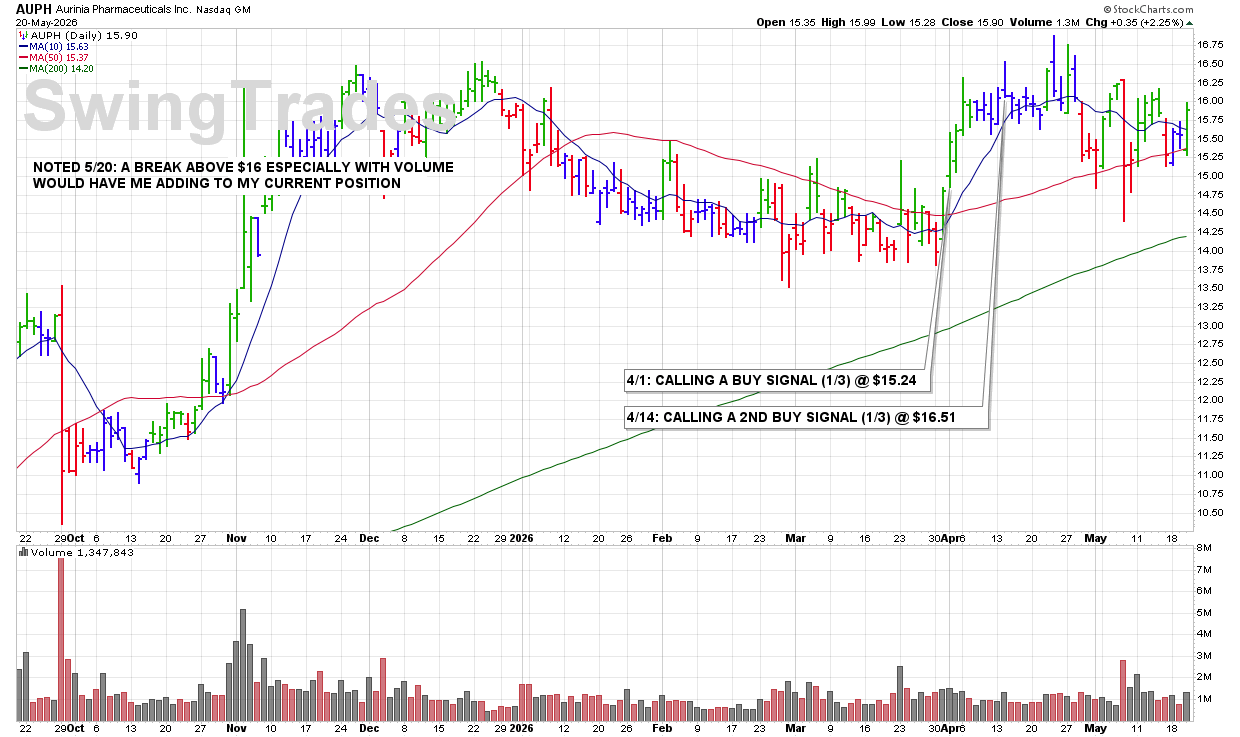Click the MA(10) 15.63 legend entry

55,45
